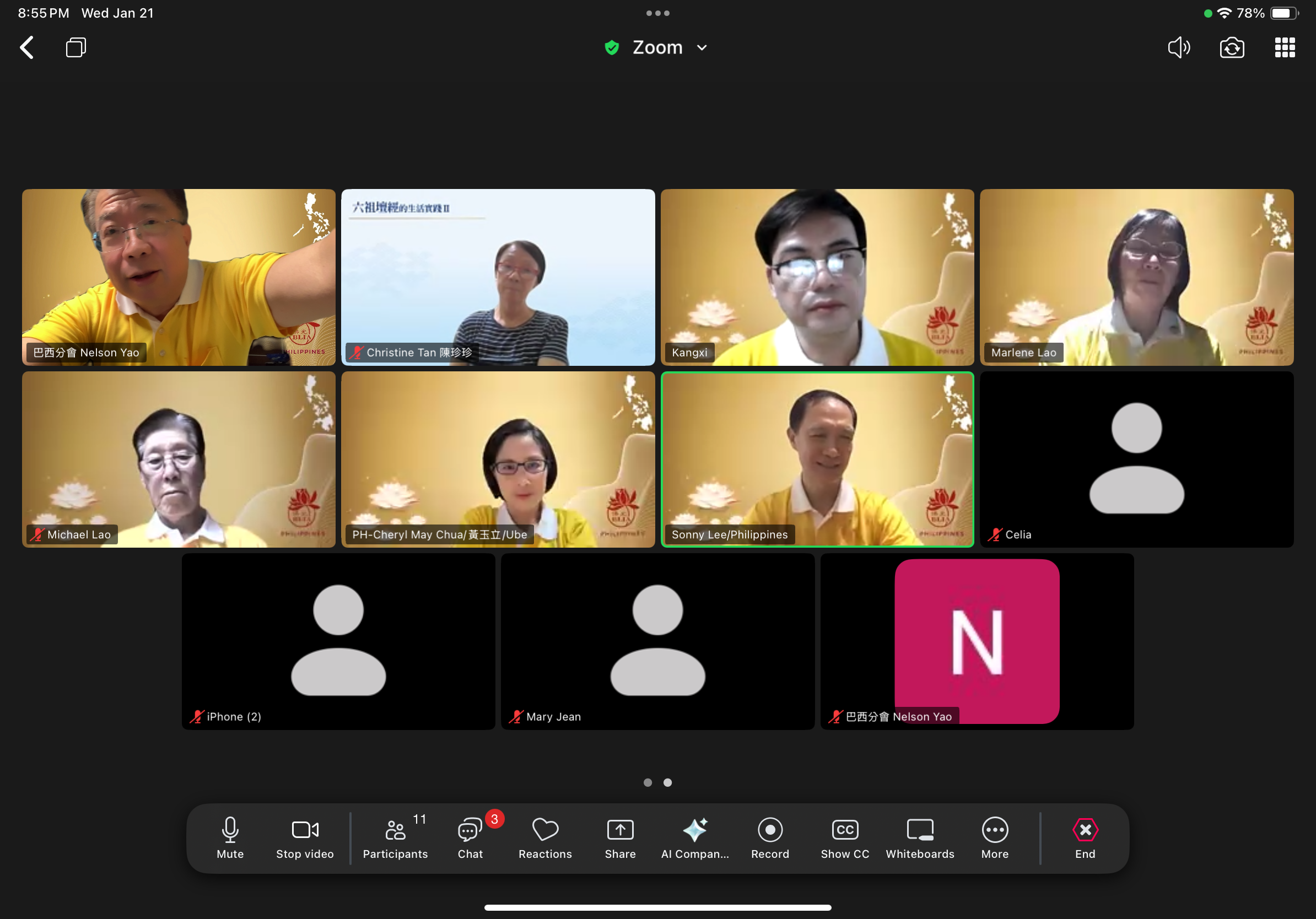Tap the speaker audio output icon
The height and width of the screenshot is (919, 1316).
[1178, 47]
